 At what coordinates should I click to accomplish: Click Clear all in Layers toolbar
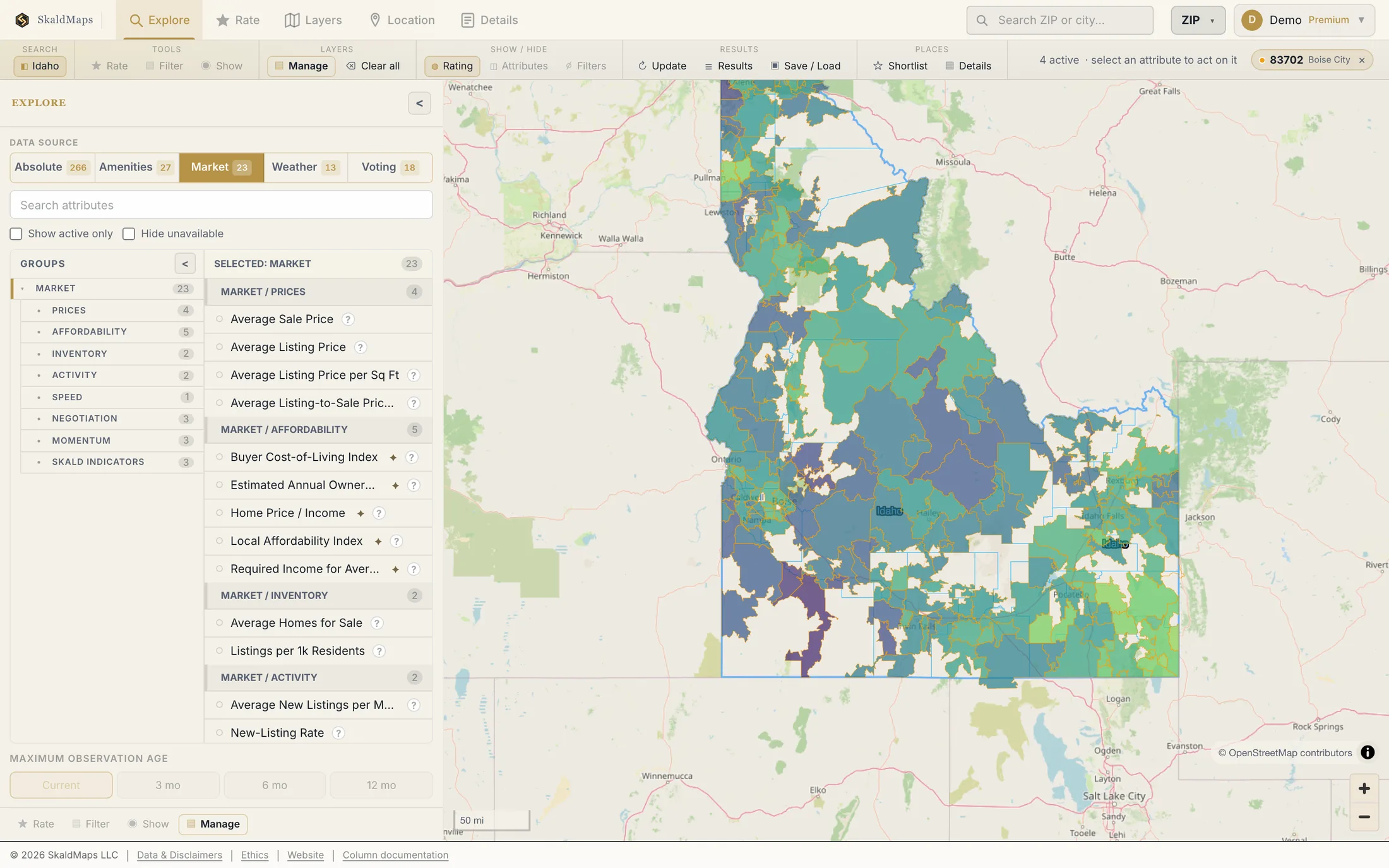(373, 66)
